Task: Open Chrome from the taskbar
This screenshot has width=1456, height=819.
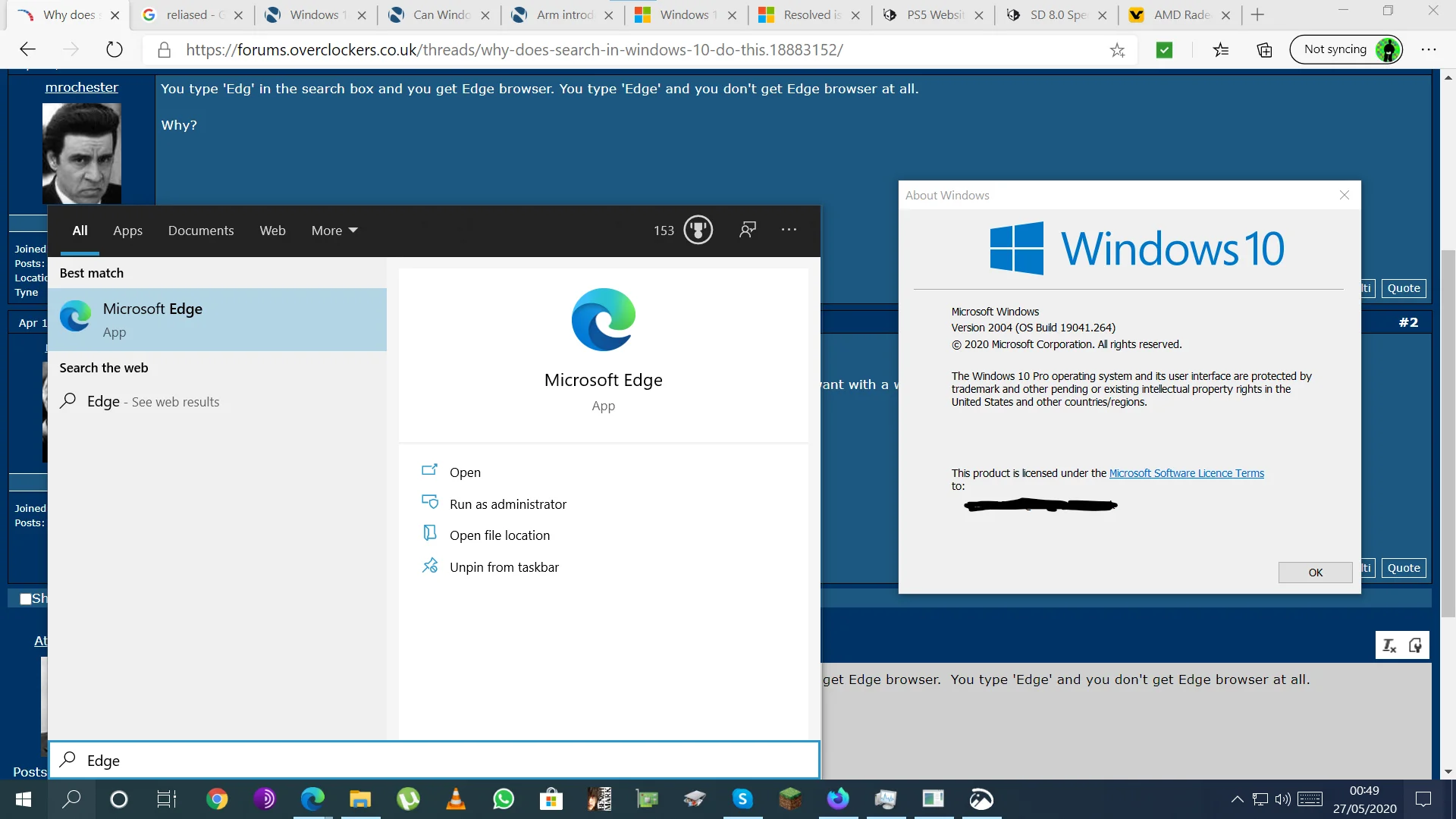Action: (x=217, y=799)
